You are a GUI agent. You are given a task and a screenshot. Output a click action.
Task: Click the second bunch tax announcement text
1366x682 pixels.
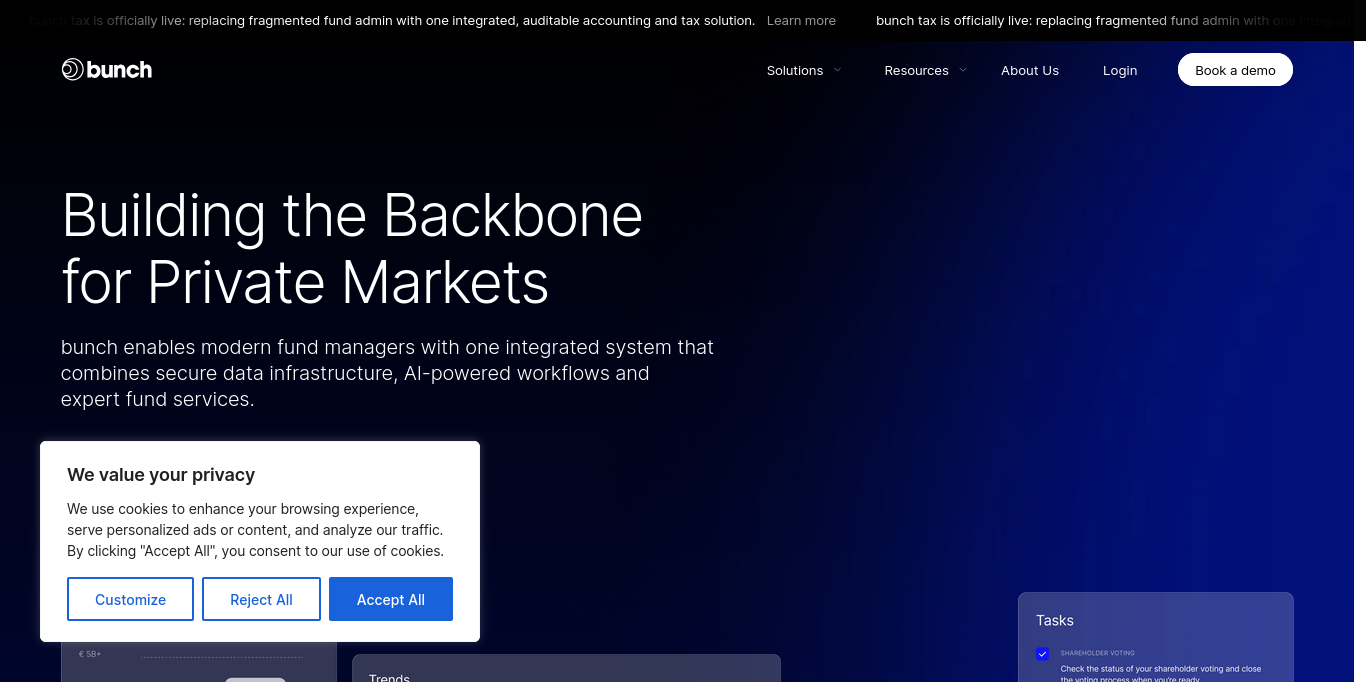pyautogui.click(x=1115, y=20)
